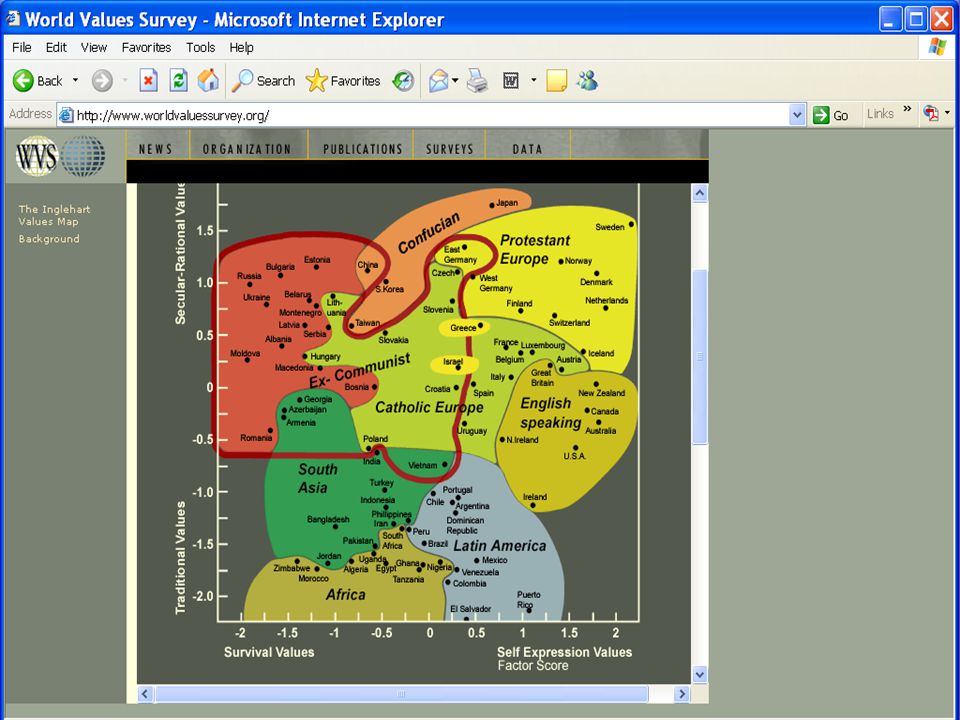960x720 pixels.
Task: Click scroll left arrow of map frame
Action: 145,694
